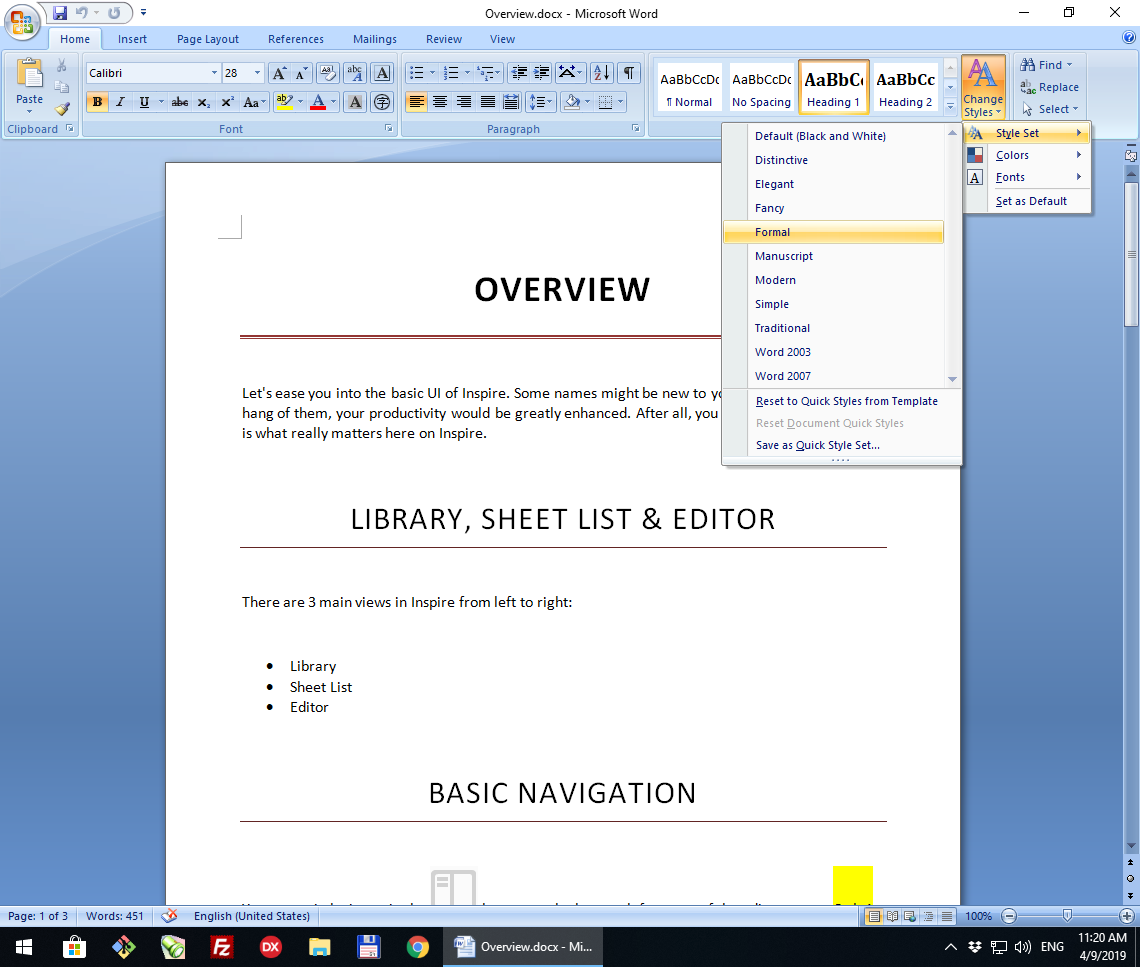Open Chrome from the taskbar

[x=417, y=947]
